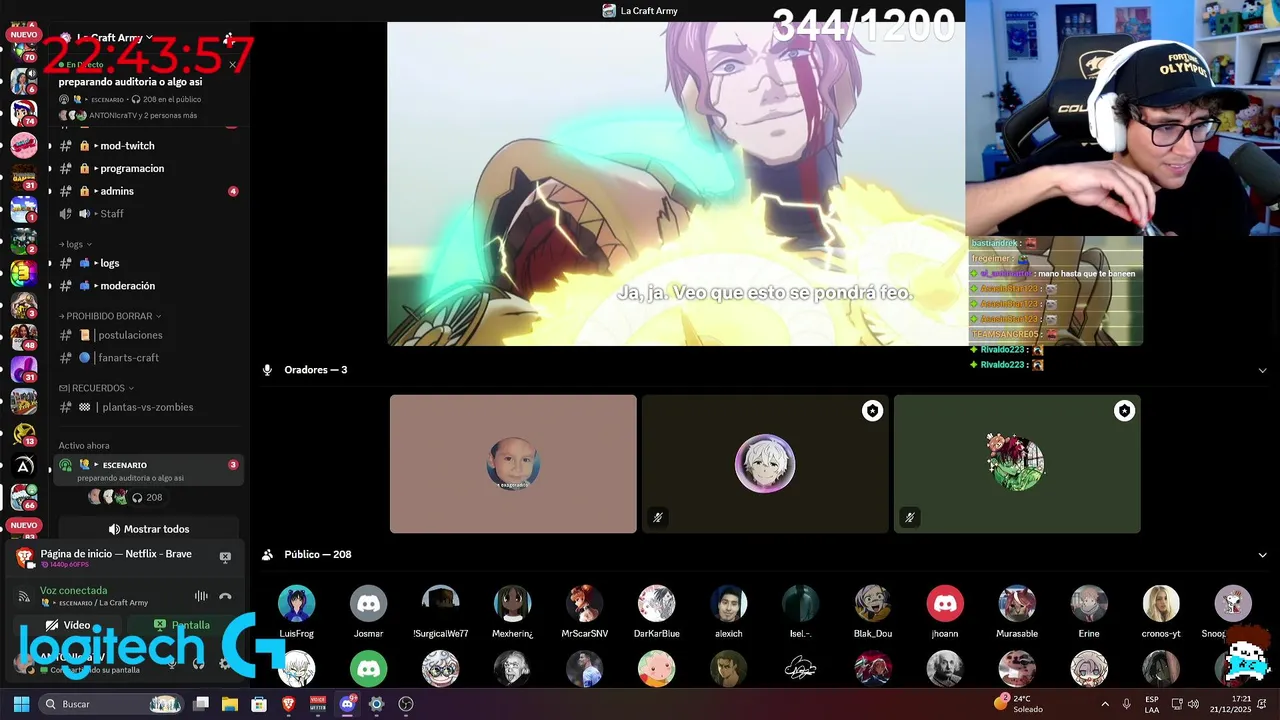Screen dimensions: 1280x720
Task: Open Blak_Dou audience avatar
Action: point(872,604)
